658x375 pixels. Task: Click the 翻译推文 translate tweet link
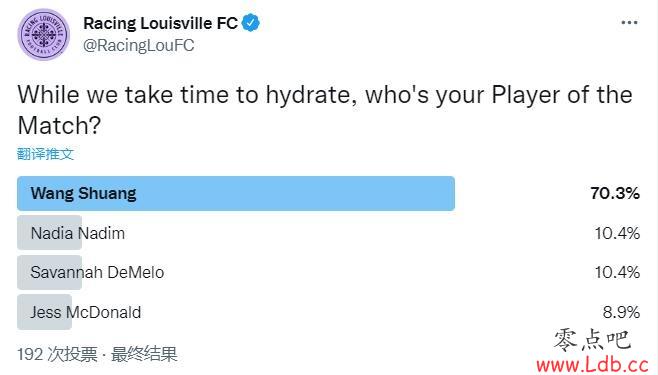(45, 154)
